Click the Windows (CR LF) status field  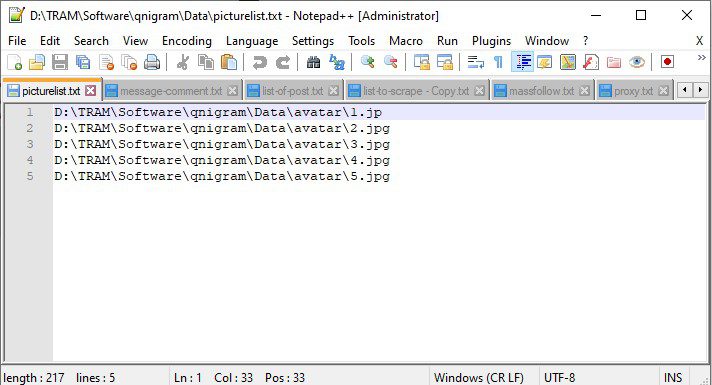click(x=479, y=377)
